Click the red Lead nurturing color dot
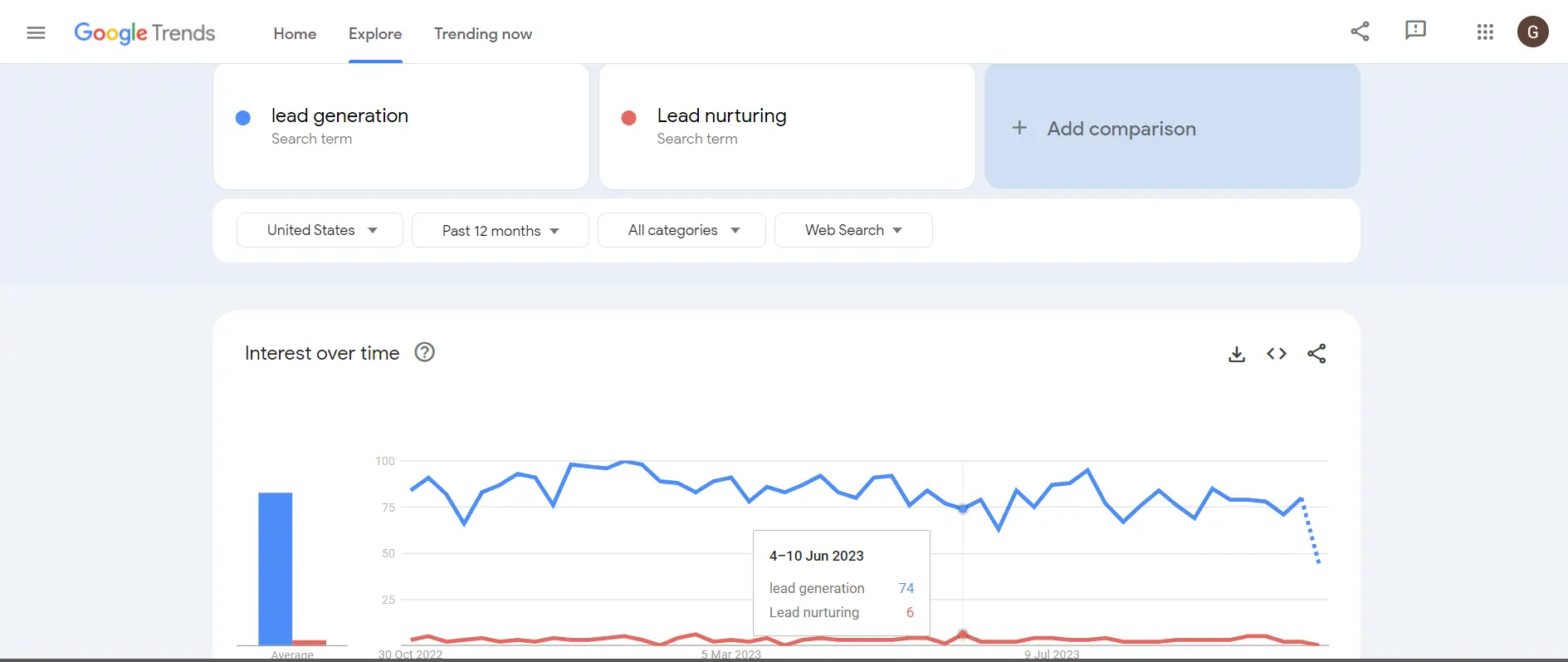Viewport: 1568px width, 662px height. coord(629,118)
